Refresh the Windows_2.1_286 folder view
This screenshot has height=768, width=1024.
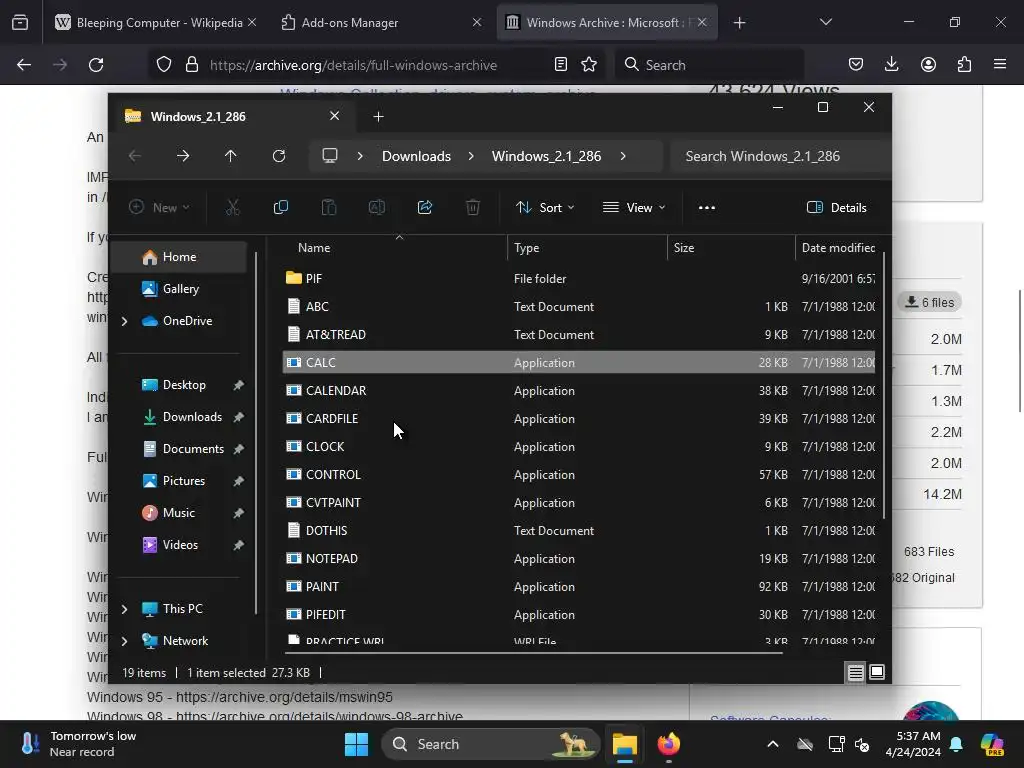279,156
